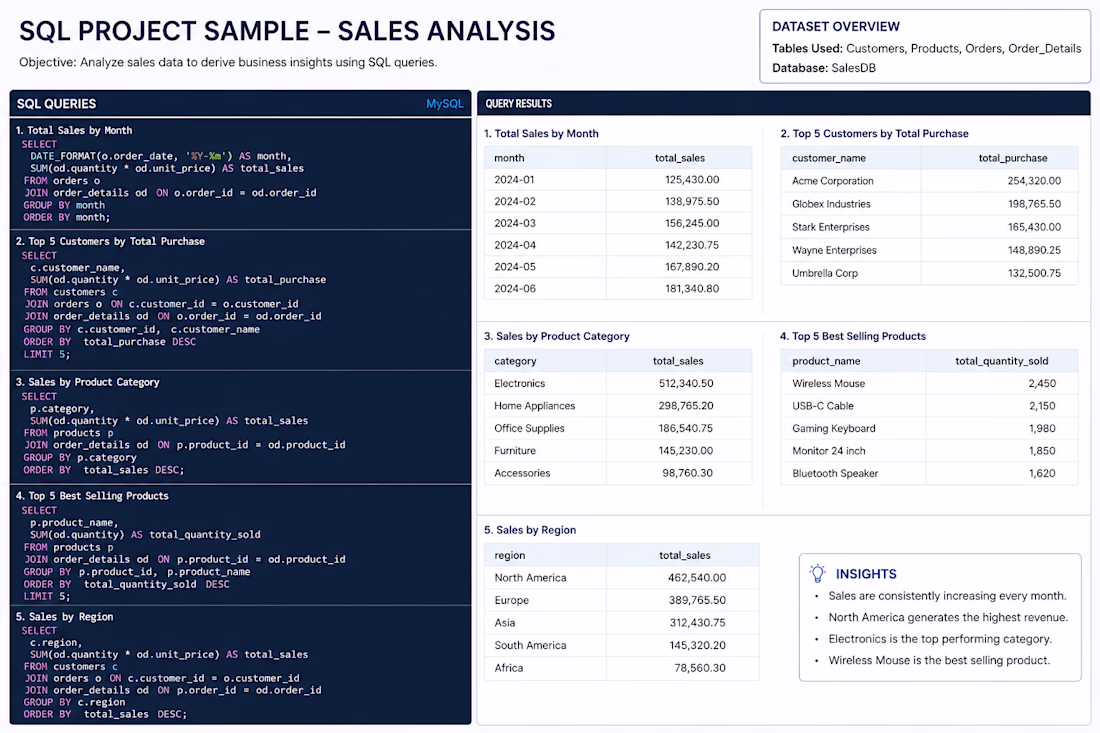This screenshot has height=733, width=1100.
Task: Click the 'GROUP BY p.category' code line
Action: pos(80,457)
